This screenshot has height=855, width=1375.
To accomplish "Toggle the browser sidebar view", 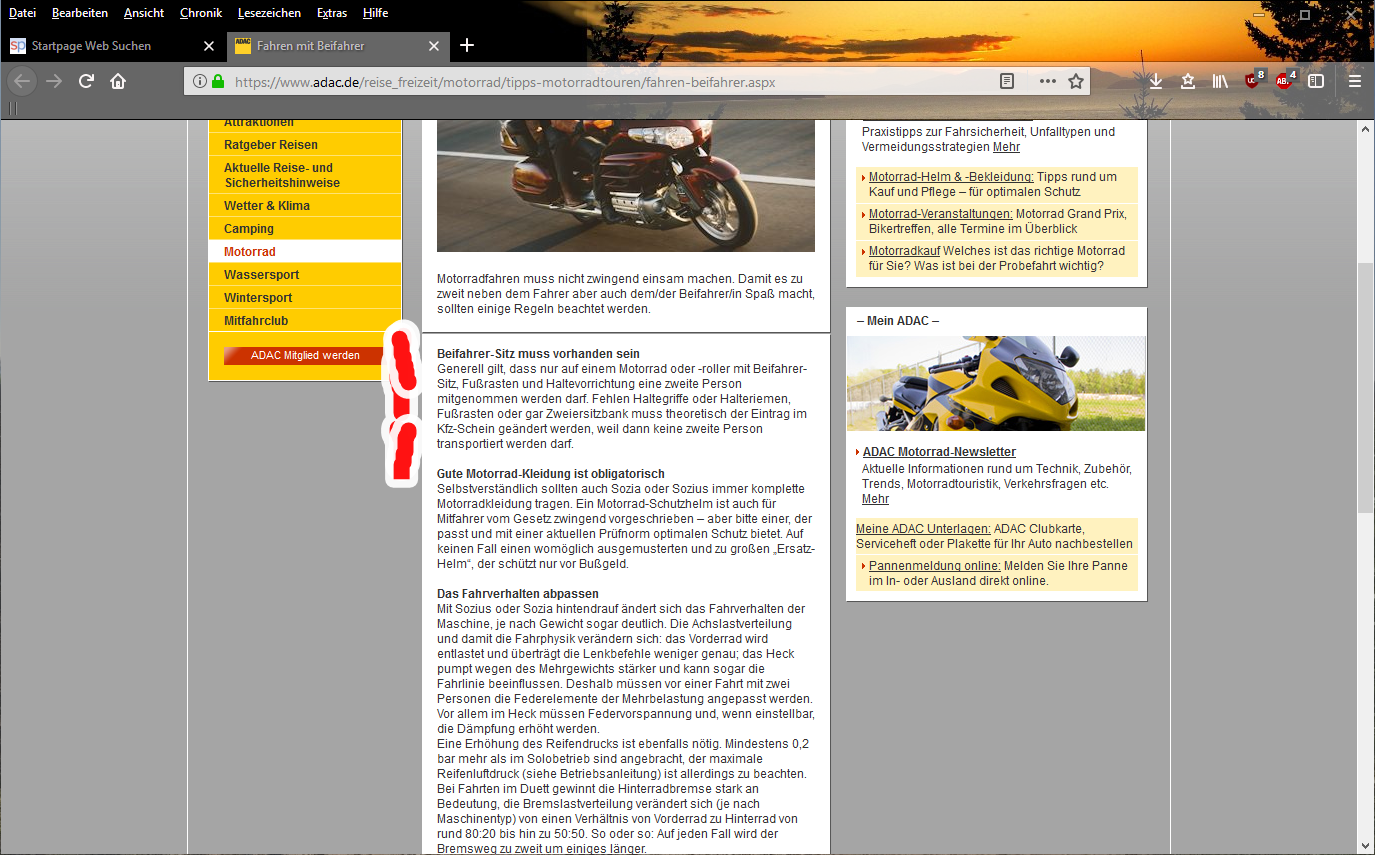I will [1316, 81].
